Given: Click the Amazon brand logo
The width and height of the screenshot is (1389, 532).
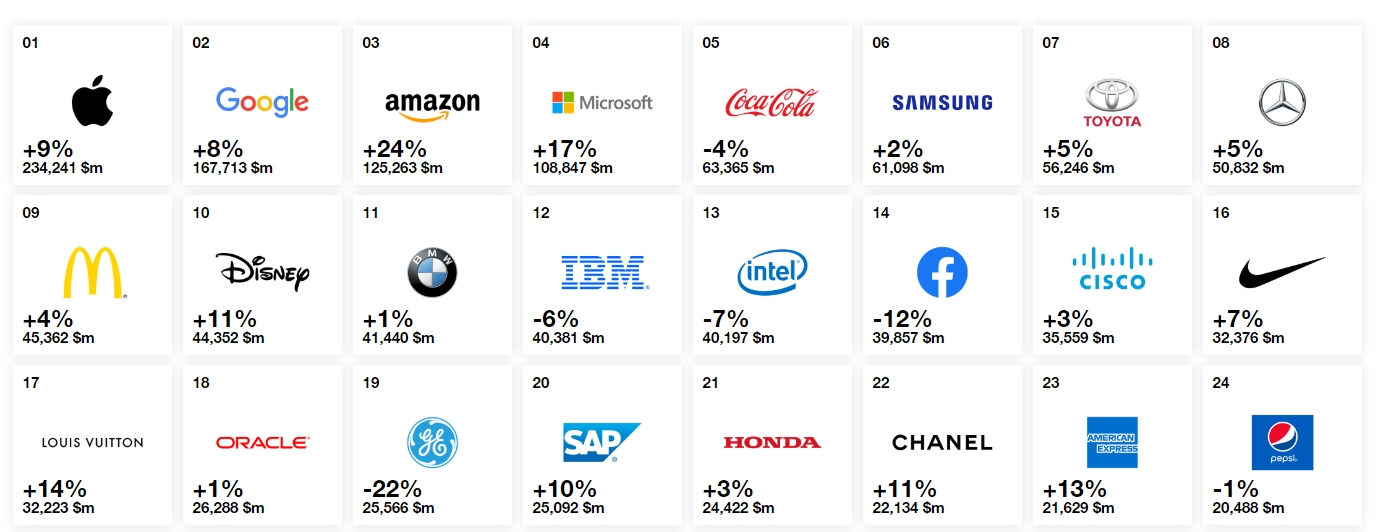Looking at the screenshot, I should click(x=432, y=104).
